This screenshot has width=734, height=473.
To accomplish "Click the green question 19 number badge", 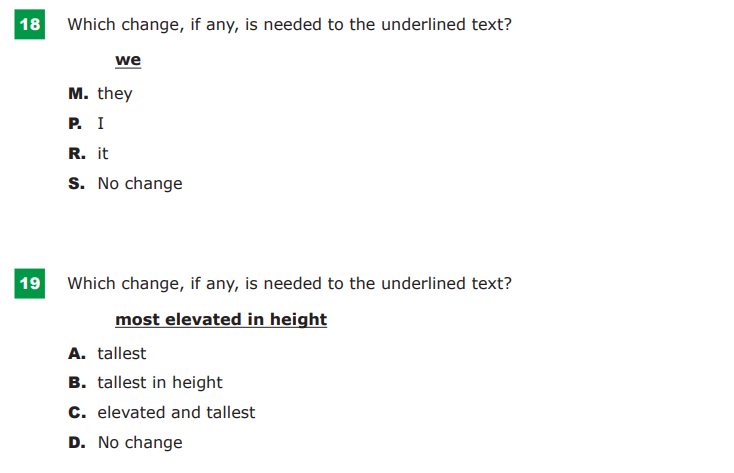I will pos(29,284).
